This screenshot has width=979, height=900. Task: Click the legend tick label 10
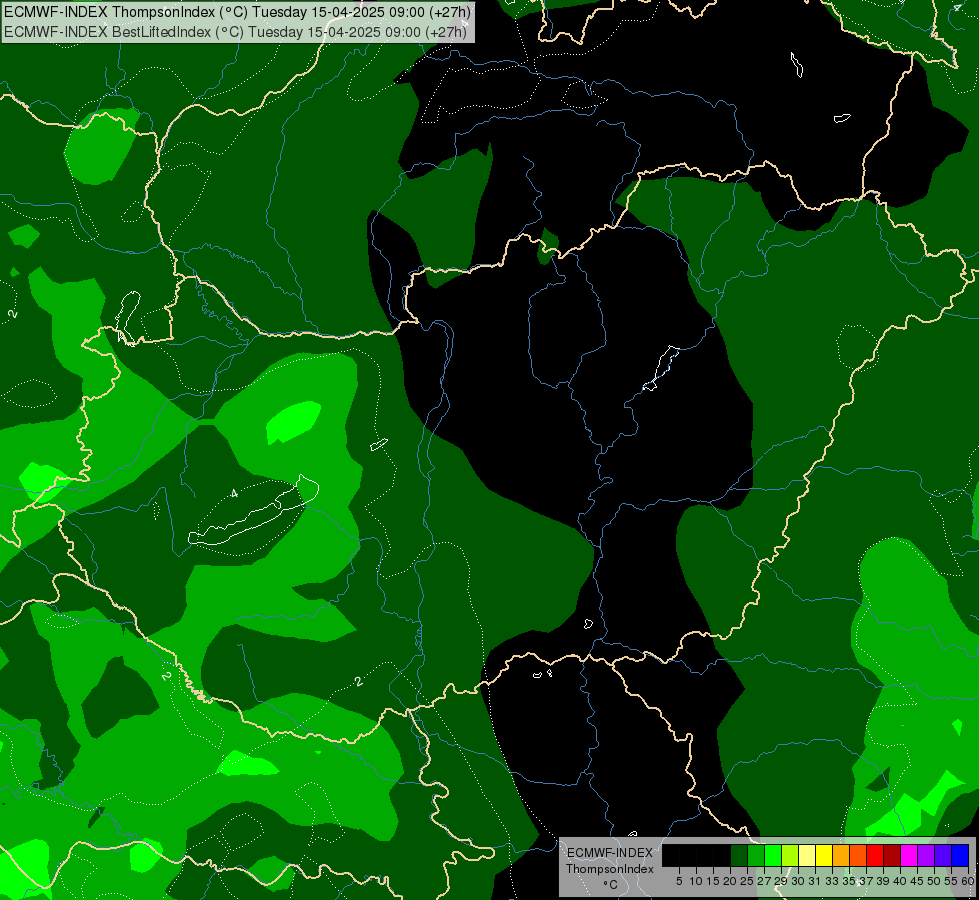[x=696, y=881]
